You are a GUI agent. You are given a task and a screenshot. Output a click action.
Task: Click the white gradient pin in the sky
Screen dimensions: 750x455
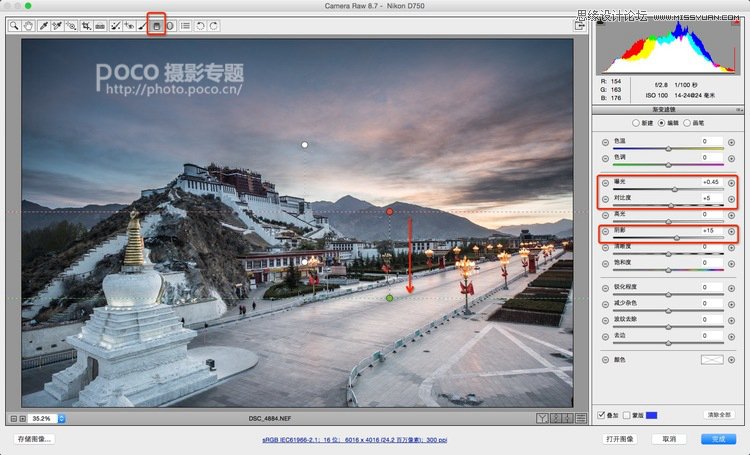[x=305, y=144]
